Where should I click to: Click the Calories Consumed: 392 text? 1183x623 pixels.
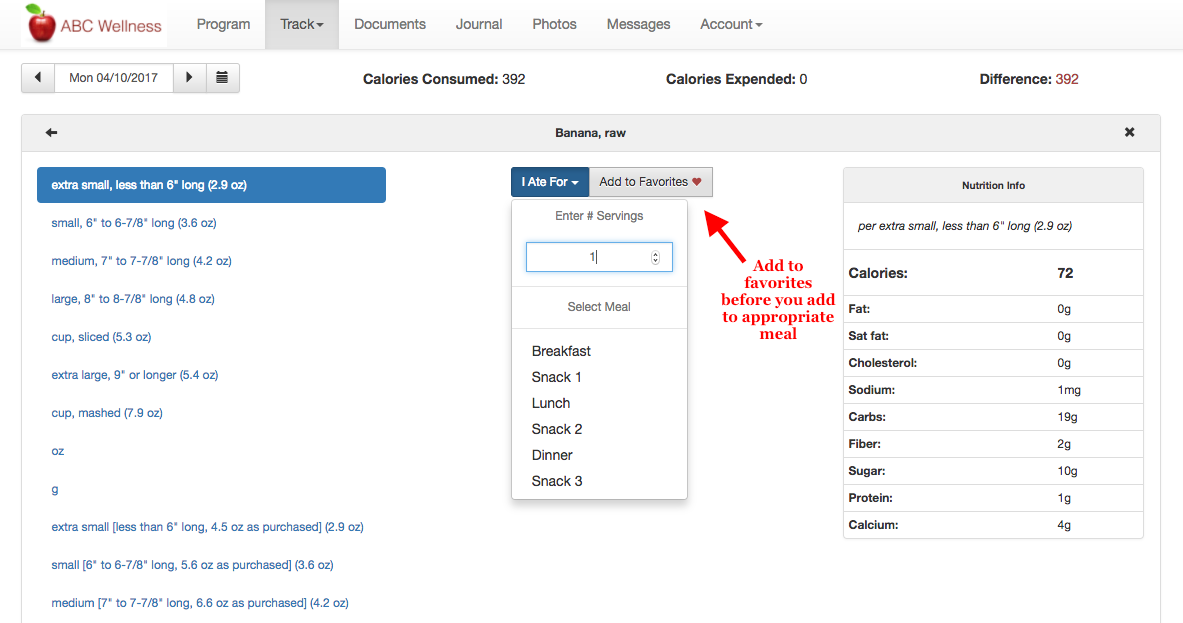[x=444, y=79]
